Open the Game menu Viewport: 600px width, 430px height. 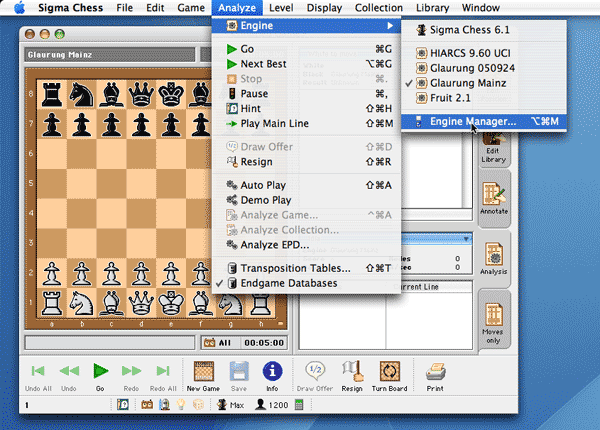coord(191,8)
